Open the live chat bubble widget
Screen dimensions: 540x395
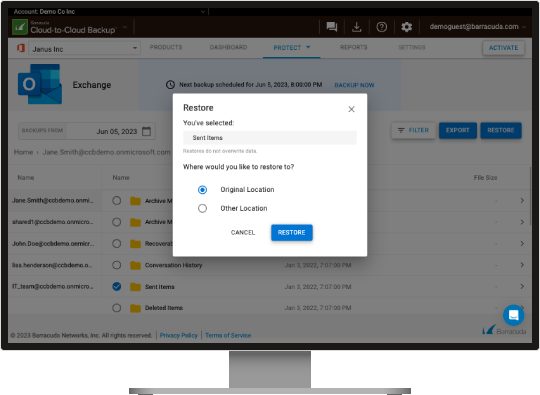tap(513, 315)
